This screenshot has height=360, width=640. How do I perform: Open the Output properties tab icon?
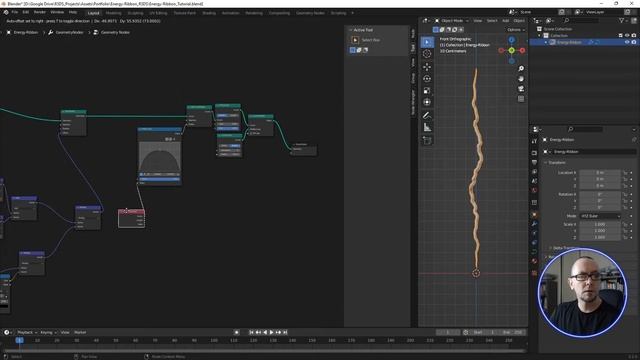(534, 162)
